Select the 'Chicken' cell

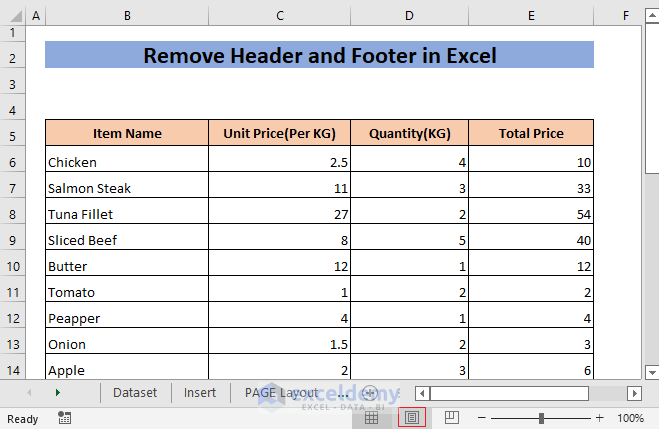[127, 159]
